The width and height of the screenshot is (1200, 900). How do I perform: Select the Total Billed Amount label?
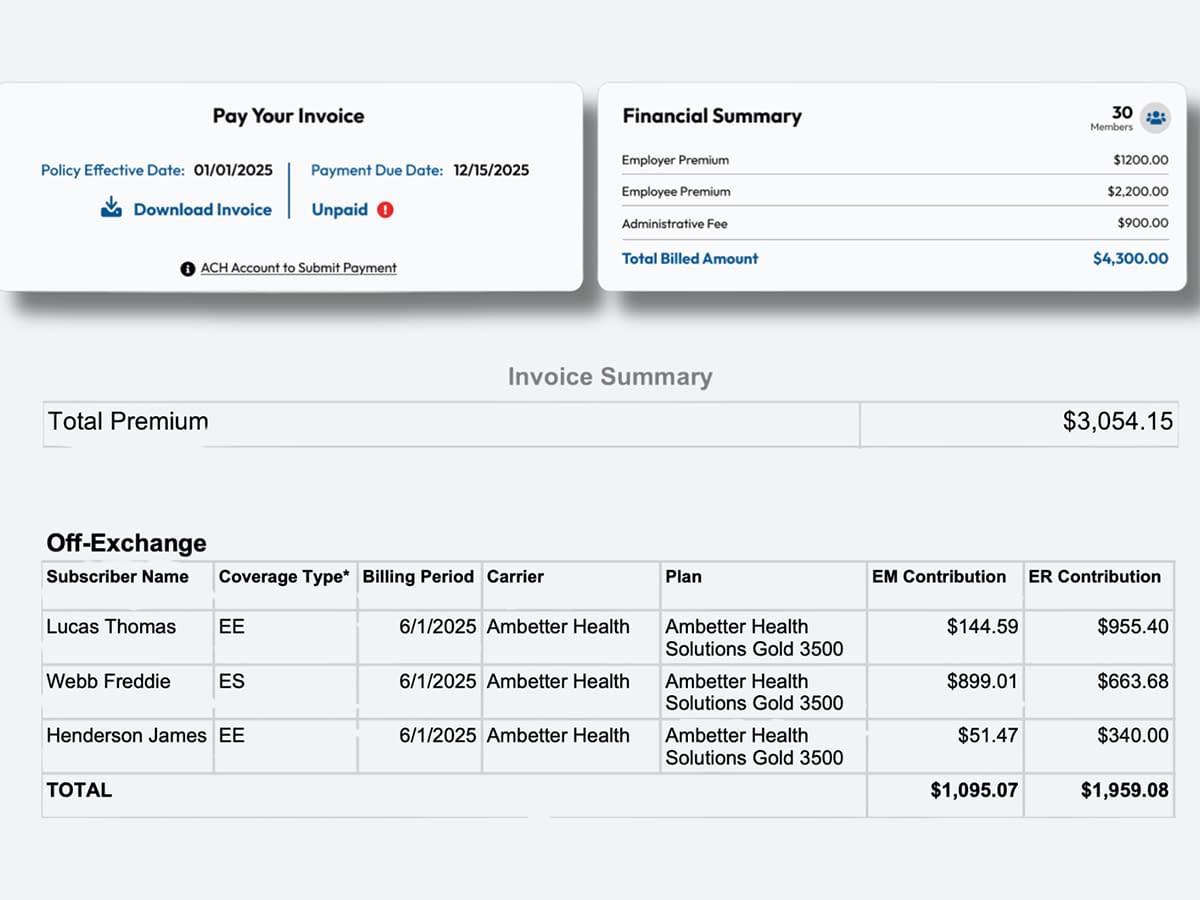(690, 258)
